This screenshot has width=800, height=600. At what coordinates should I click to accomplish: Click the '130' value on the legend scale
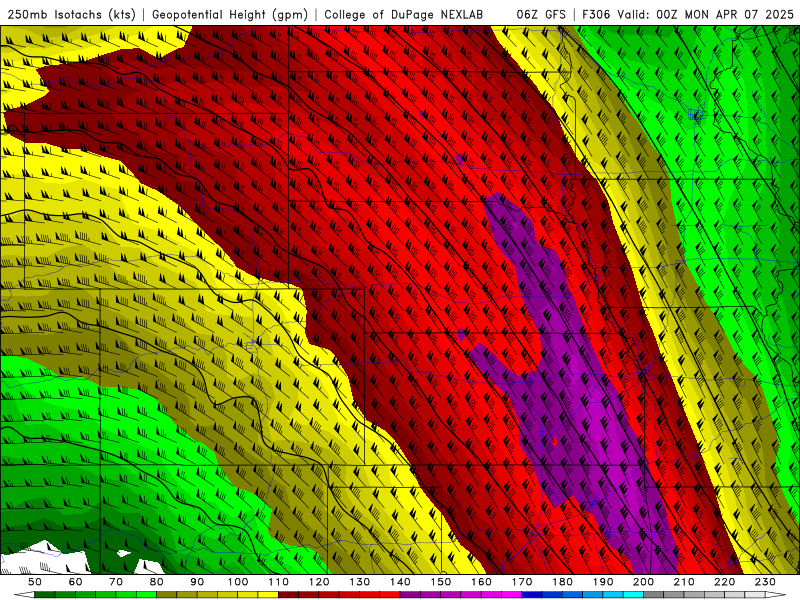click(x=360, y=582)
